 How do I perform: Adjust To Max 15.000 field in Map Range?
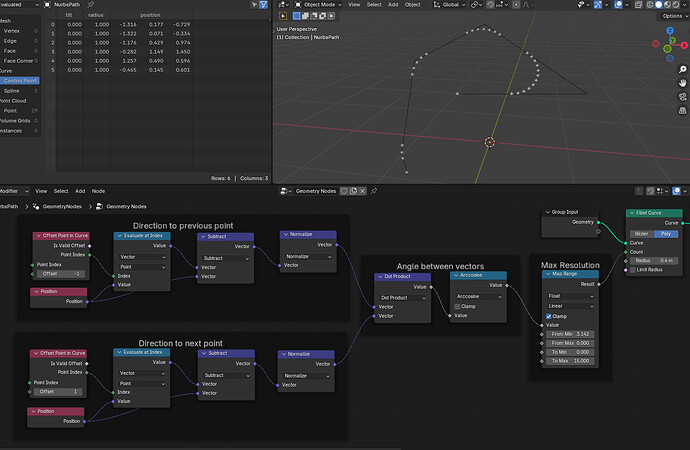point(570,361)
